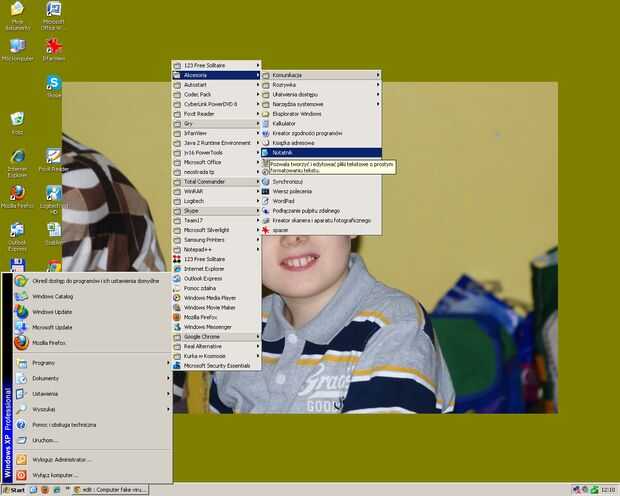Screen dimensions: 620x496
Task: Open Kreator skanera i aparatu fotograficznego
Action: pos(321,220)
